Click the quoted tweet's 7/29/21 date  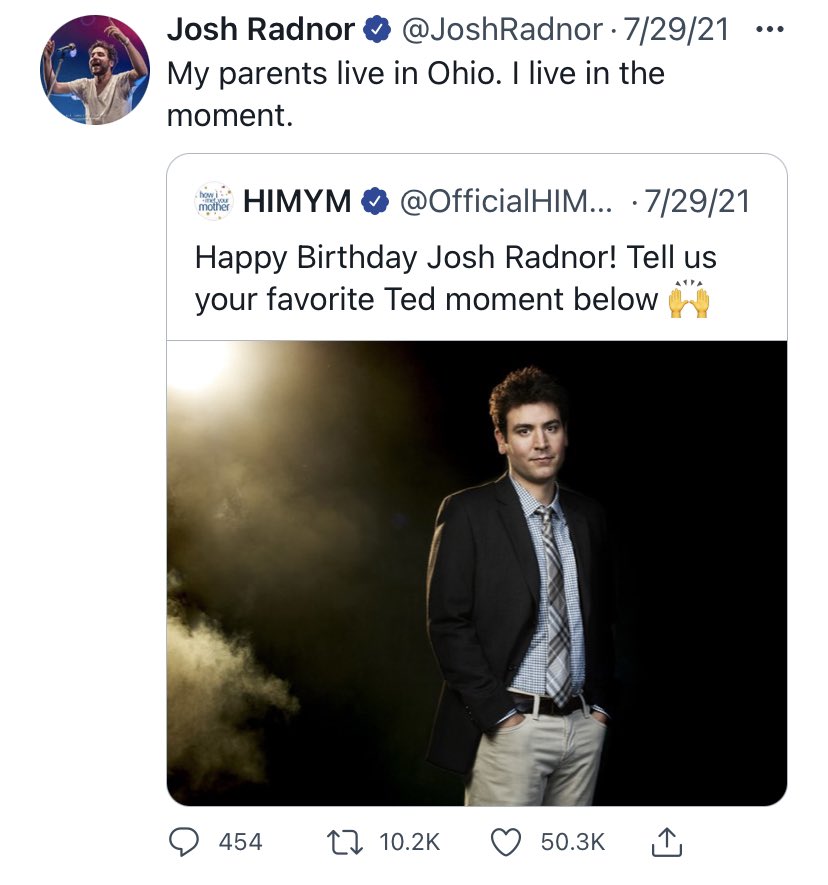pos(697,202)
